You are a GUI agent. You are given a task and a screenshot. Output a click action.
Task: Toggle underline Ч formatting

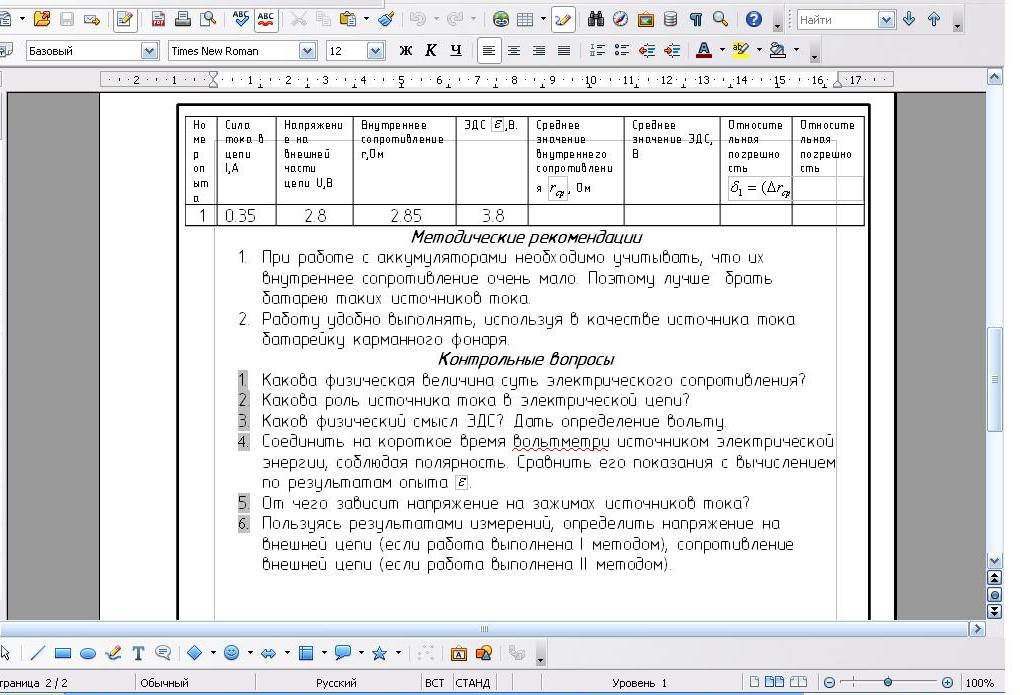tap(456, 51)
